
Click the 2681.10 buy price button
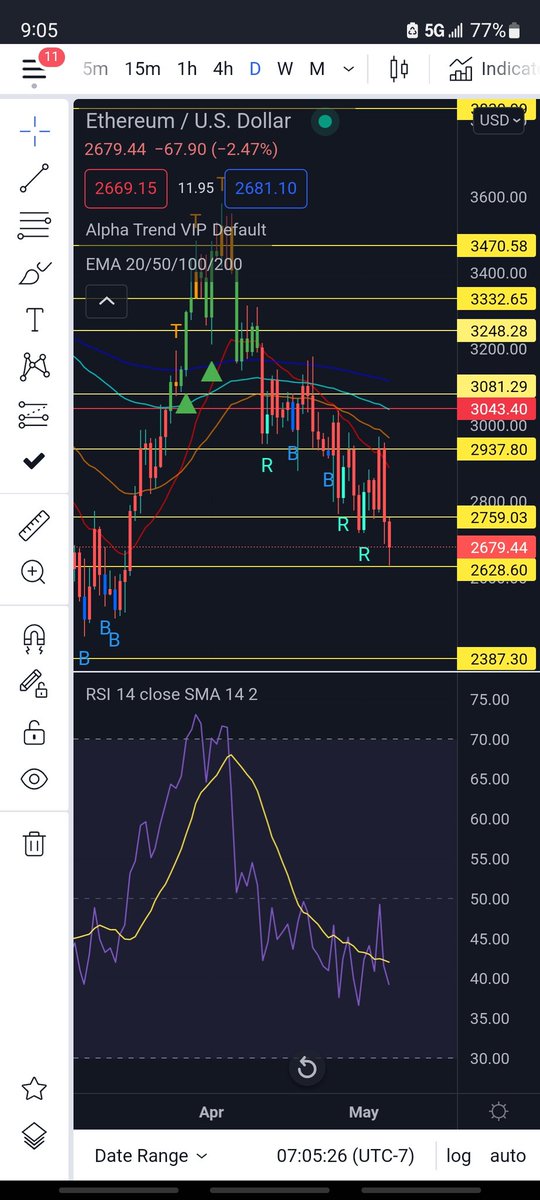(x=266, y=188)
